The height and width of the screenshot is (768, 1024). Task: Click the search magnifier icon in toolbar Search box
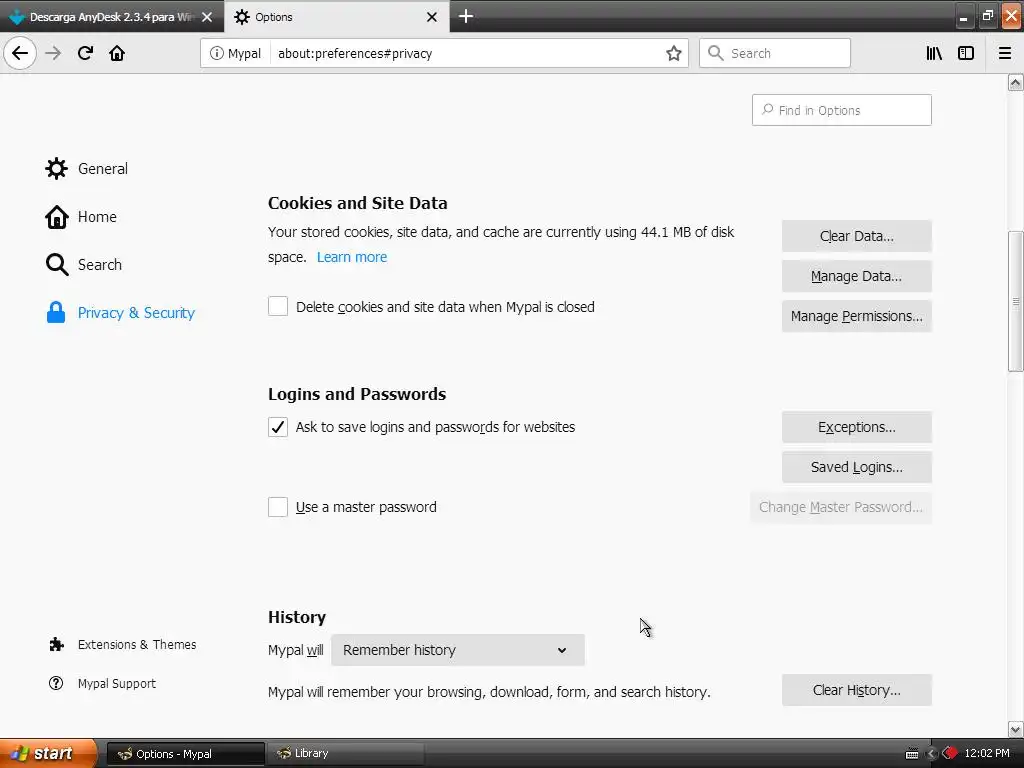point(716,53)
